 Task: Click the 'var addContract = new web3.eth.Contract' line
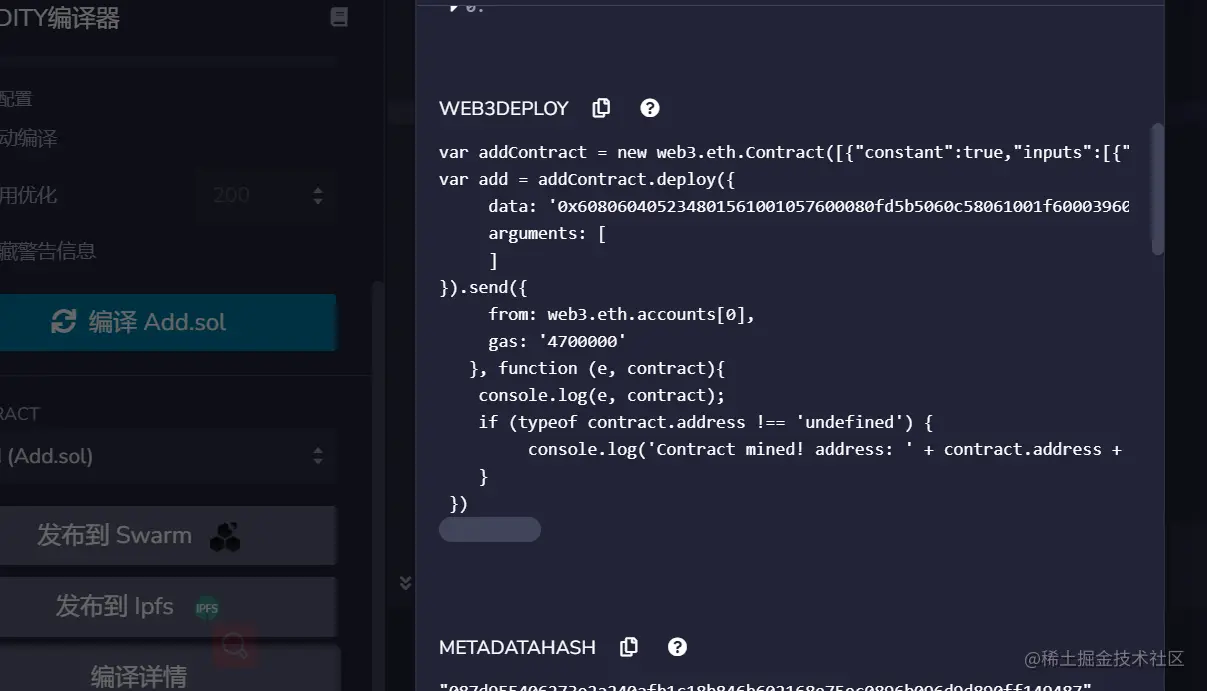784,152
